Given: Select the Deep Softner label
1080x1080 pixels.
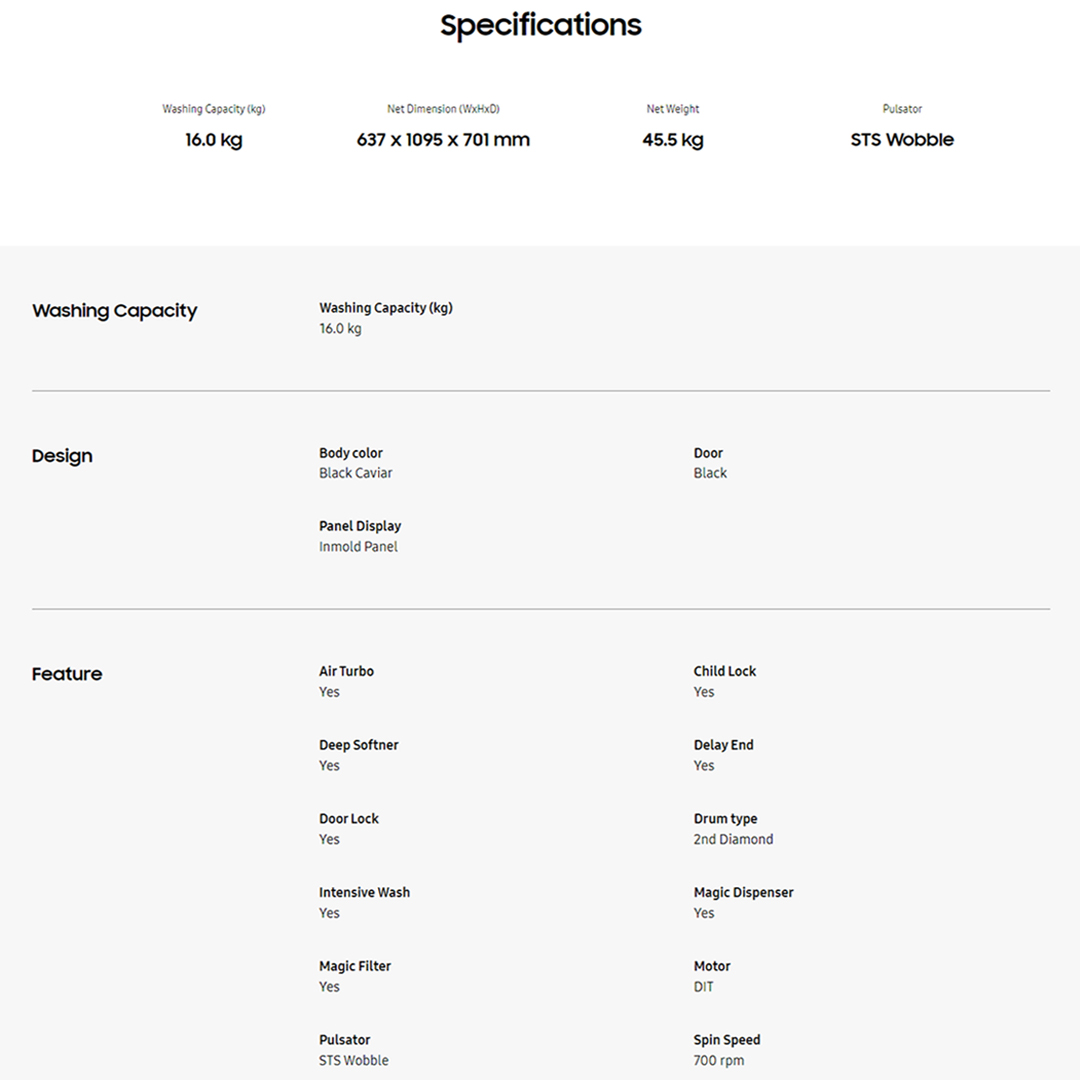Looking at the screenshot, I should (x=358, y=745).
